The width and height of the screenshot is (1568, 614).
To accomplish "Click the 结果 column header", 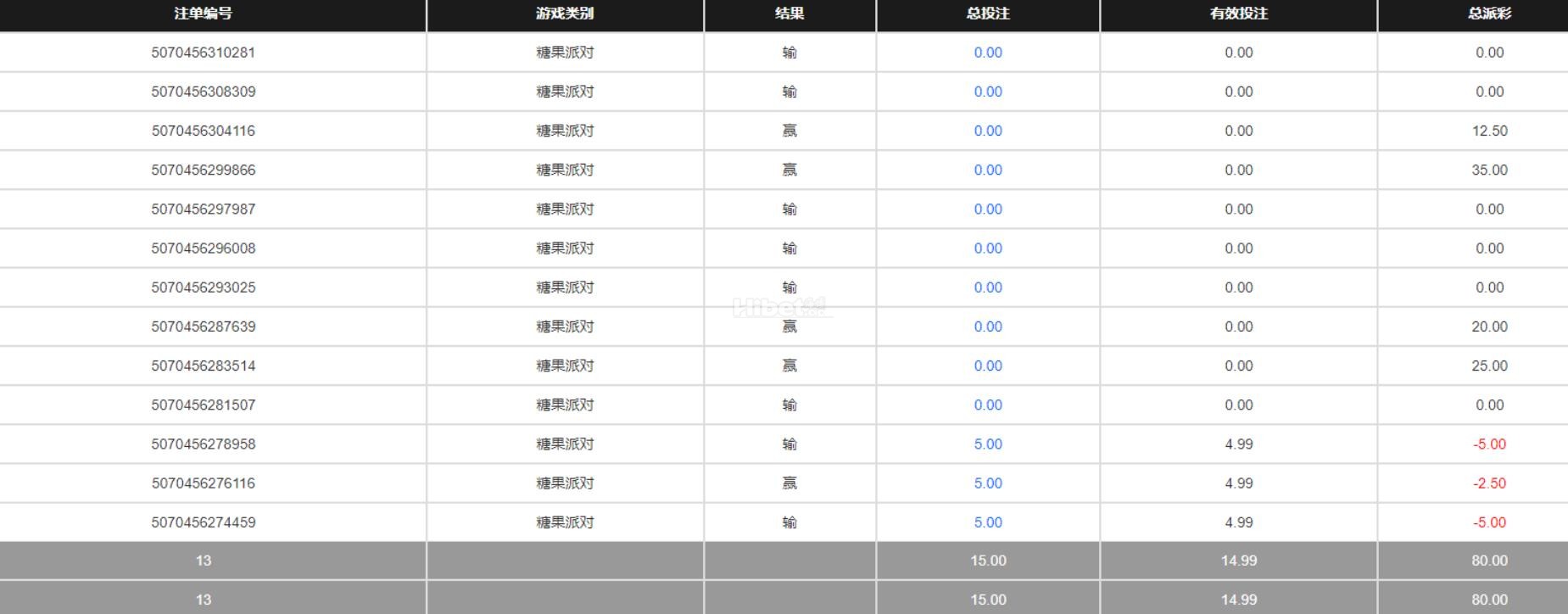I will point(790,14).
